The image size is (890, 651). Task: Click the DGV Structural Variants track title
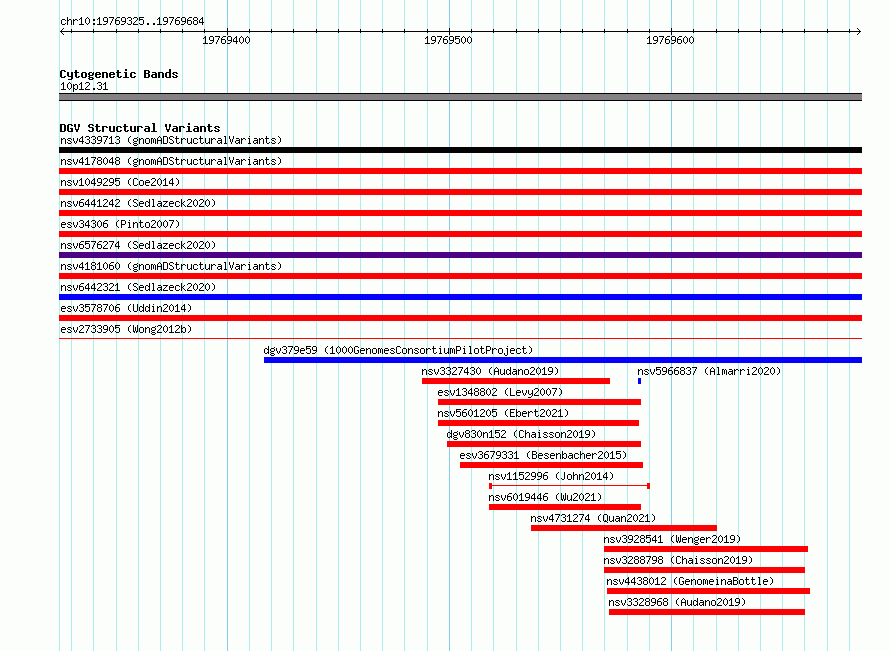coord(140,128)
